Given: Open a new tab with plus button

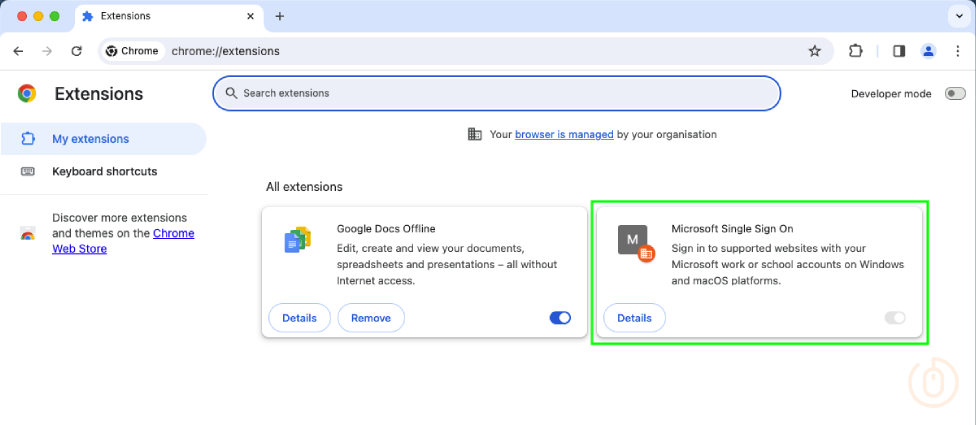Looking at the screenshot, I should [x=280, y=16].
